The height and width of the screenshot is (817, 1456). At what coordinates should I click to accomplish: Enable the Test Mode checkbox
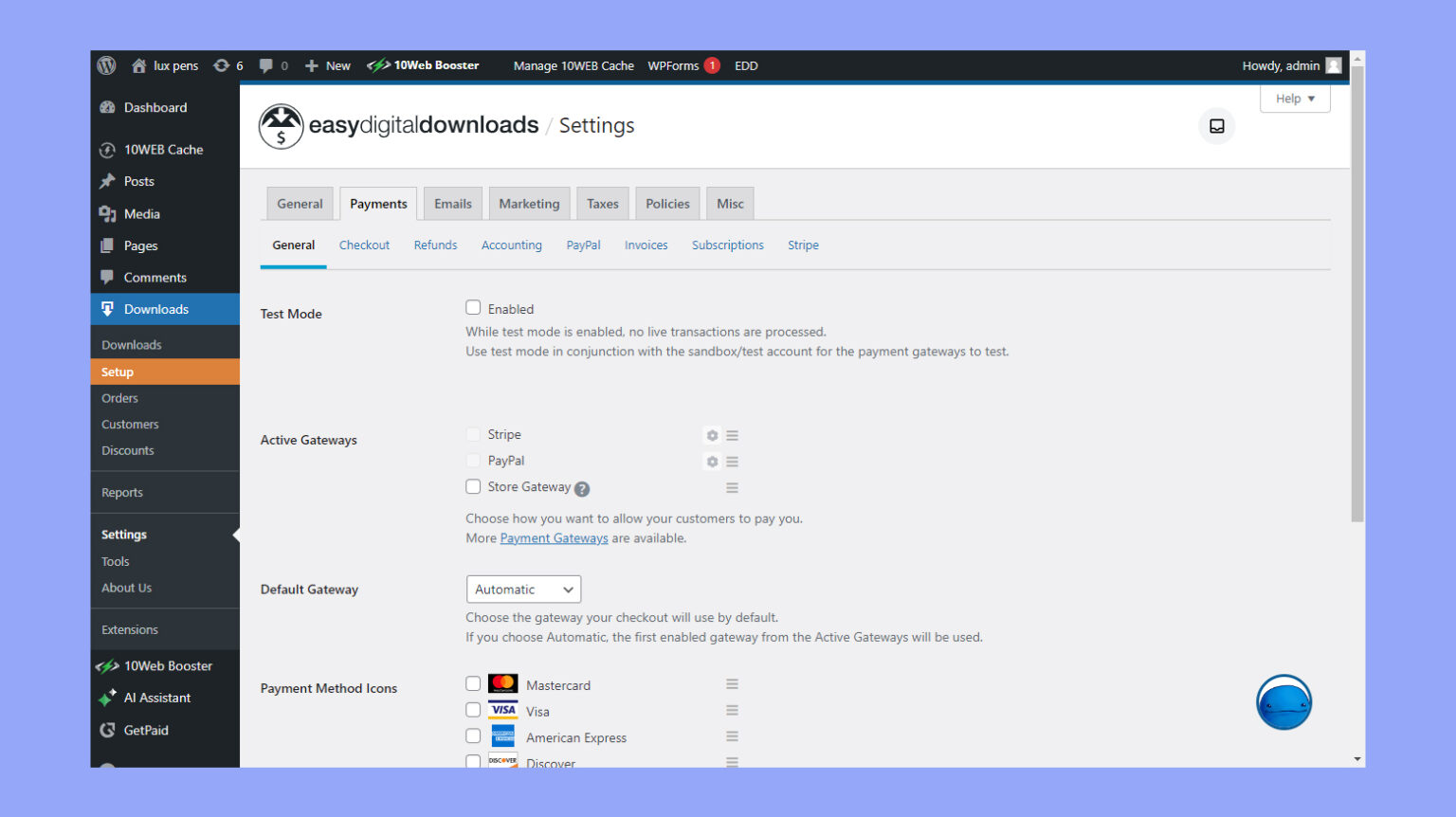473,307
